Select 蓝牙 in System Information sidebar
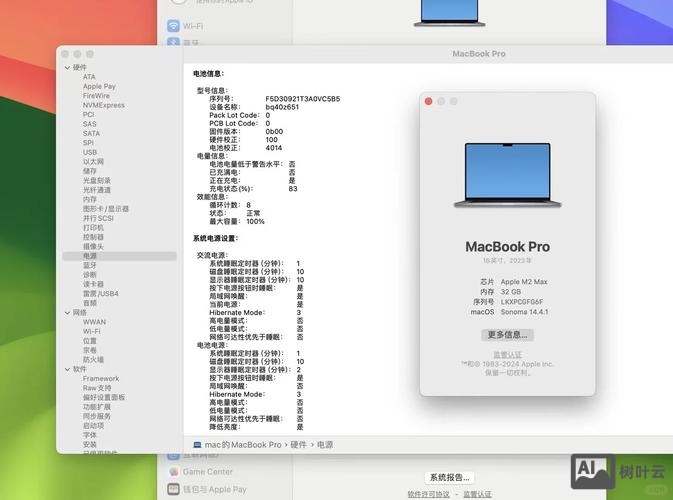Screen dimensions: 673x500 coord(90,266)
